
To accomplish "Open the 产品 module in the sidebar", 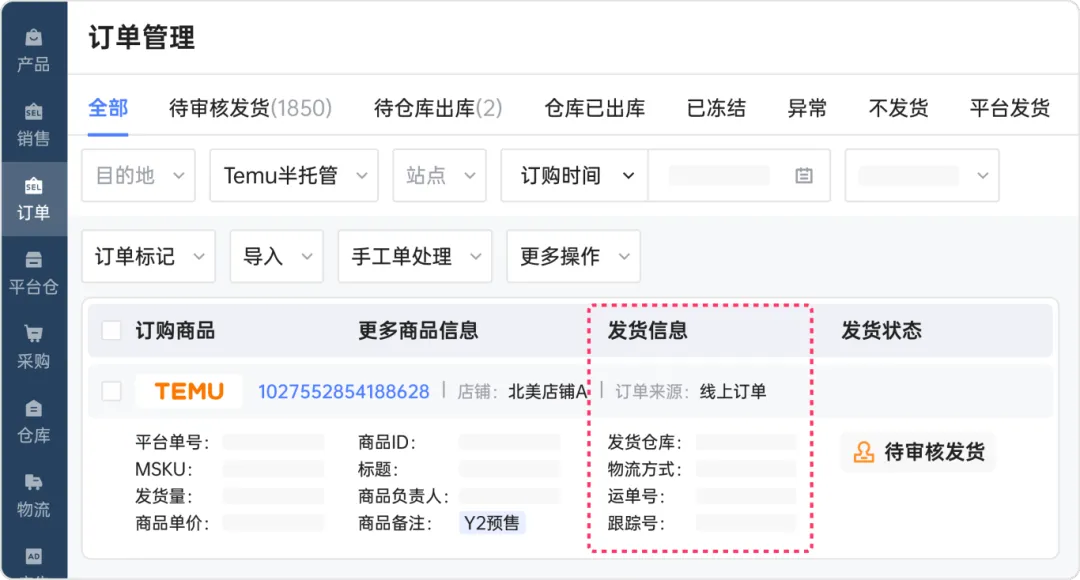I will [x=34, y=45].
